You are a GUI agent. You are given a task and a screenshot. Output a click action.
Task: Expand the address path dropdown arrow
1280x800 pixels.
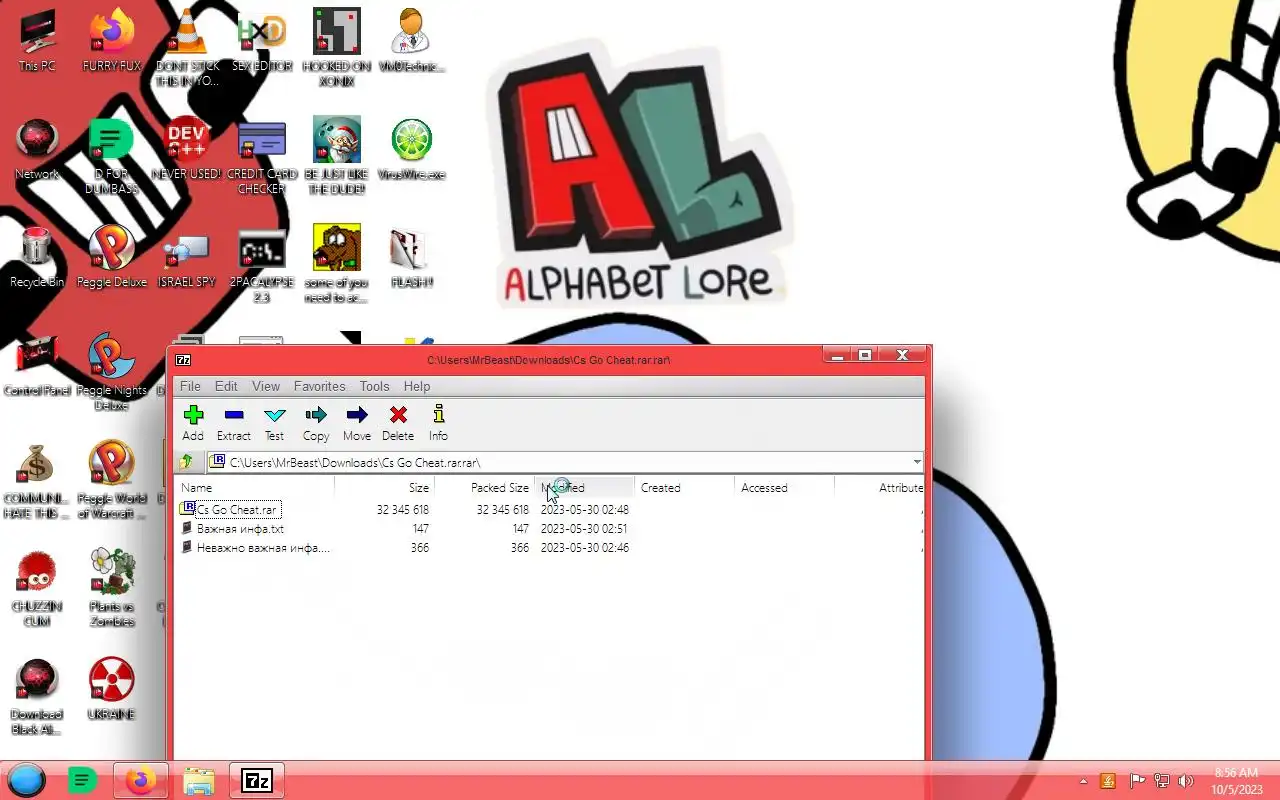[x=917, y=462]
